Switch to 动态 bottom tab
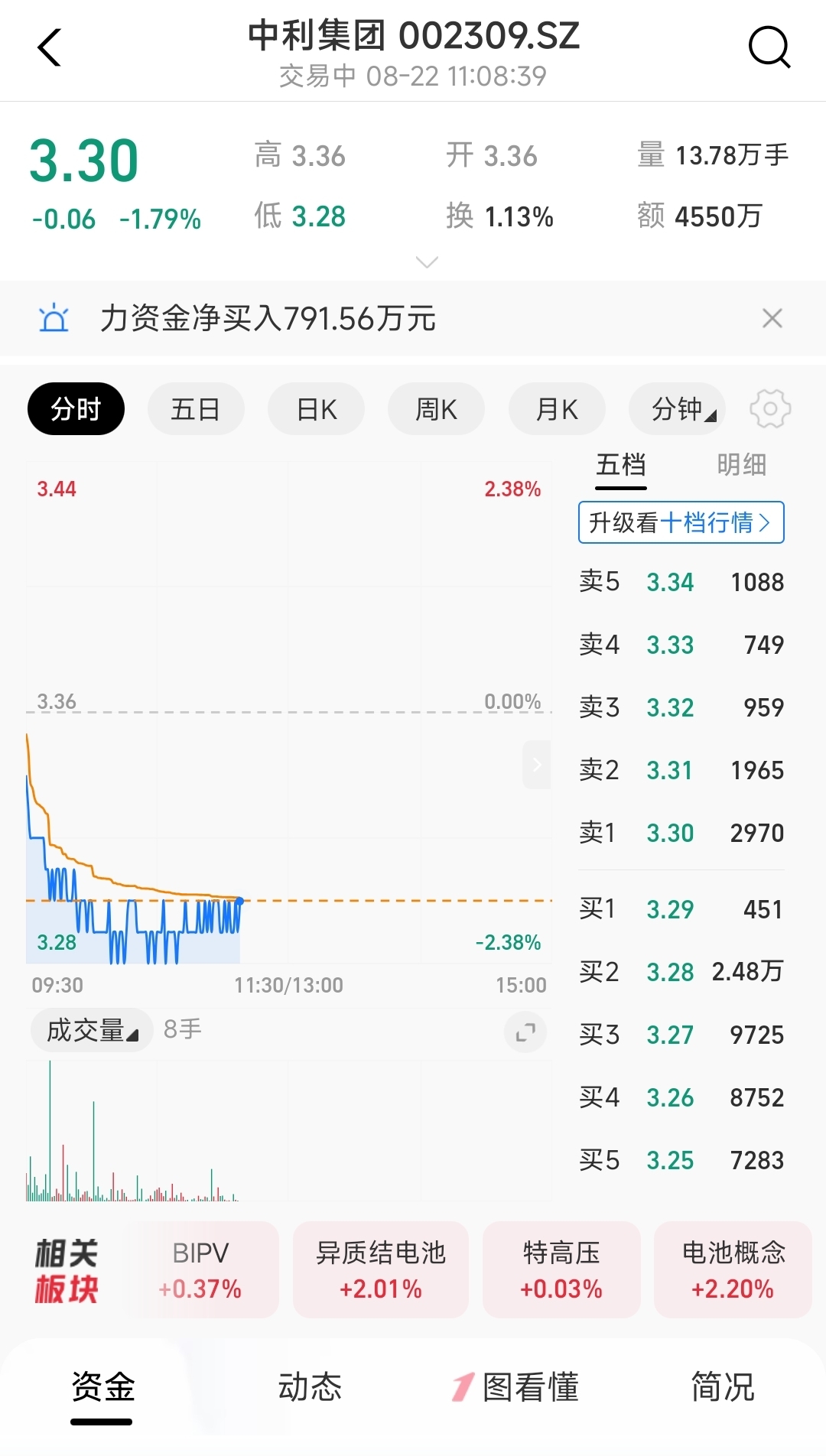The image size is (826, 1456). [309, 1387]
